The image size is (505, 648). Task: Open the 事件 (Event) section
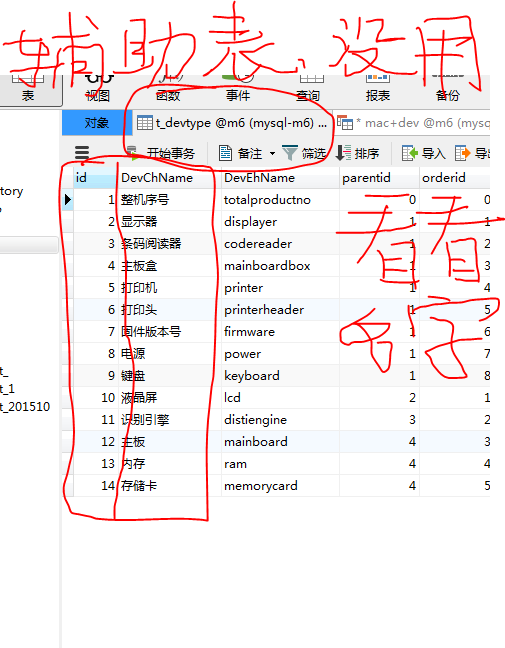coord(238,90)
